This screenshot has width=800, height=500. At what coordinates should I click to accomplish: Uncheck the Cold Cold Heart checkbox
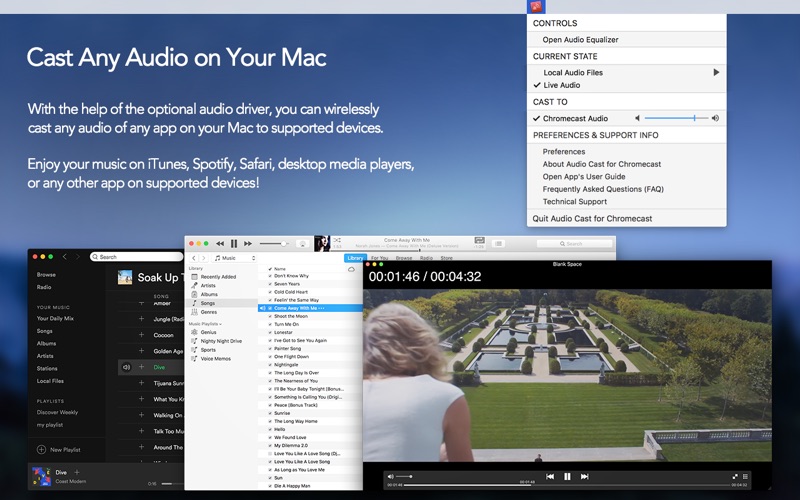(270, 292)
